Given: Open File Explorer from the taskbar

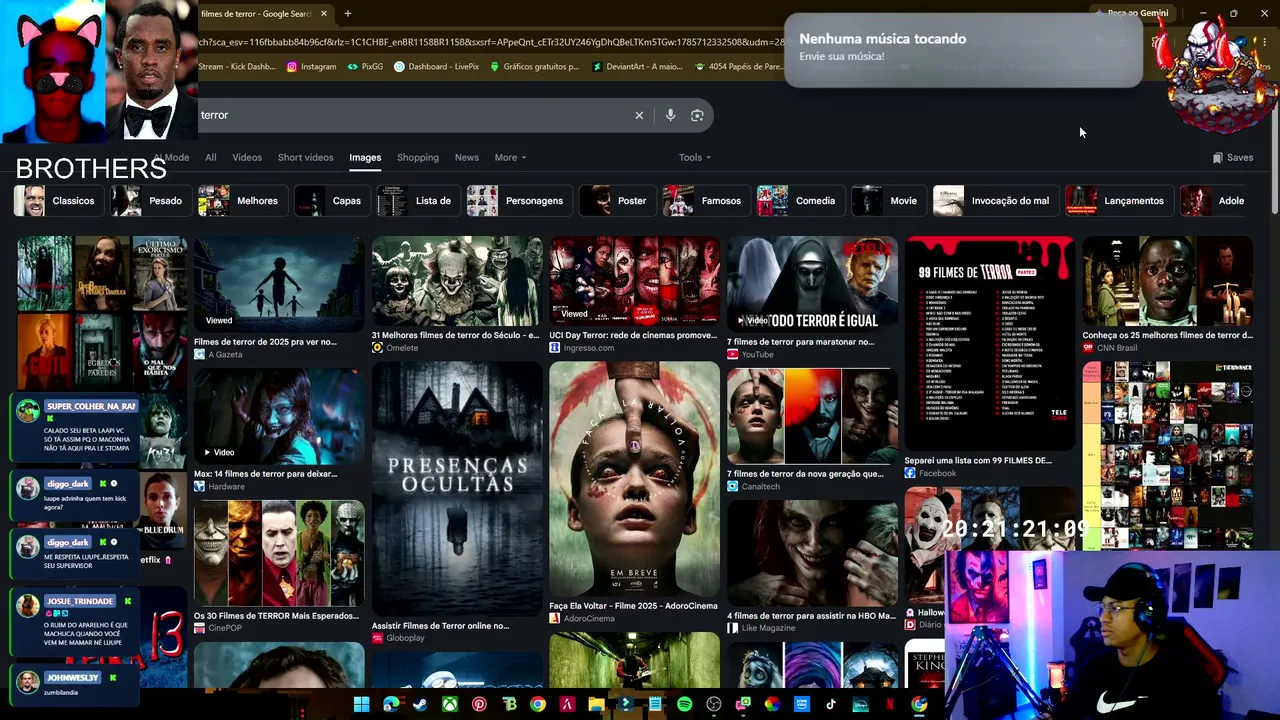Looking at the screenshot, I should [596, 705].
